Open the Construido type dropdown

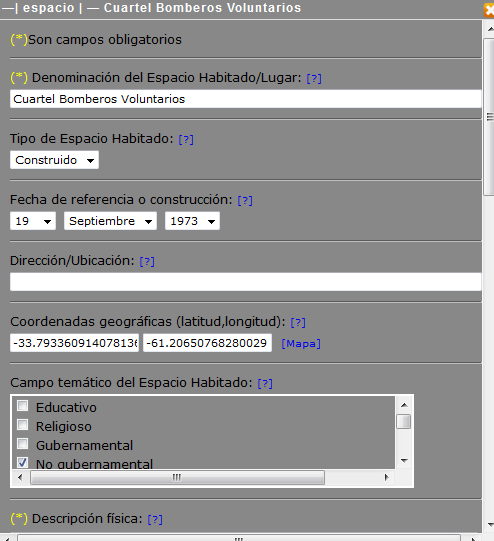click(55, 160)
